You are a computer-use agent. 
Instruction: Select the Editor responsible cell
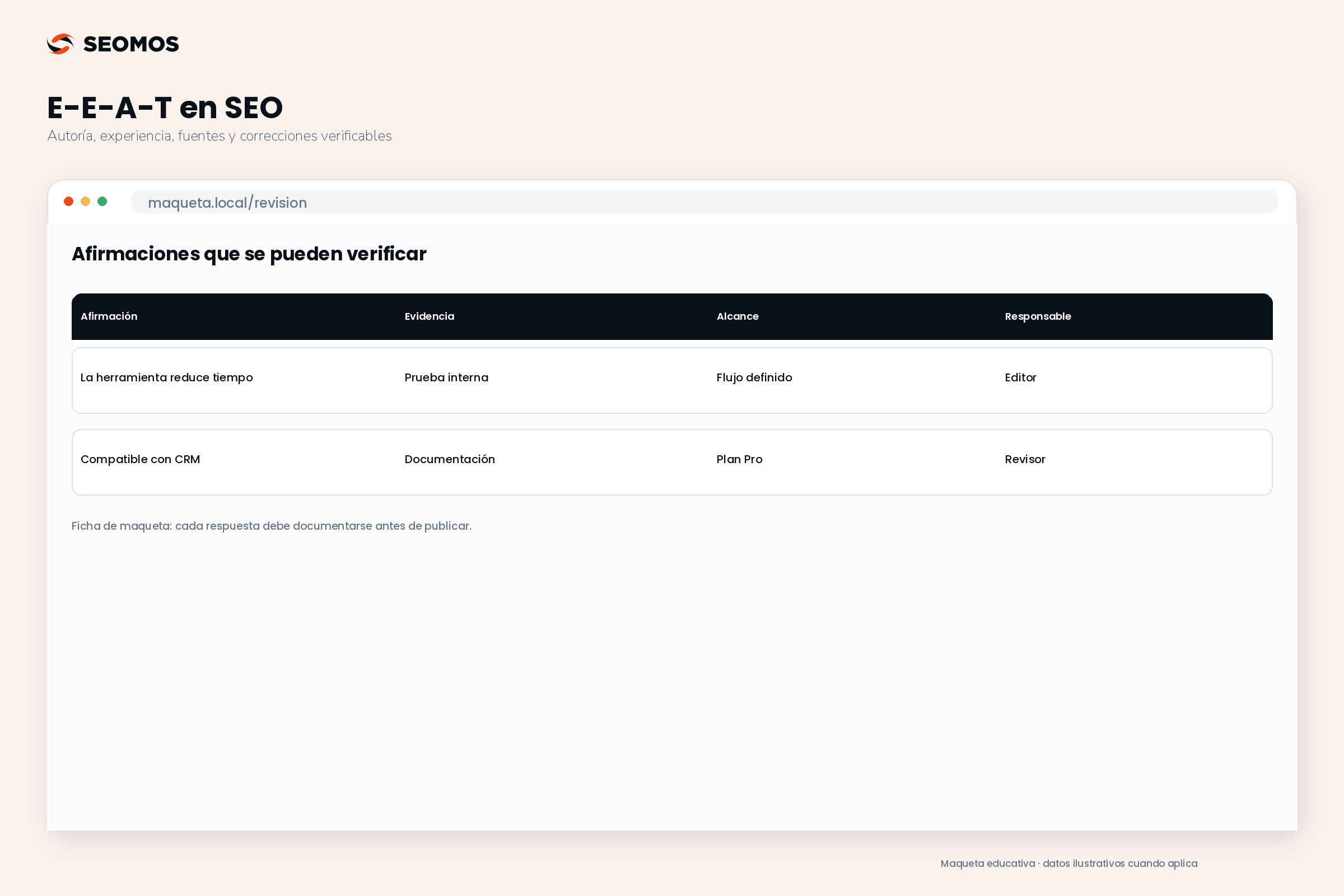pyautogui.click(x=1020, y=377)
